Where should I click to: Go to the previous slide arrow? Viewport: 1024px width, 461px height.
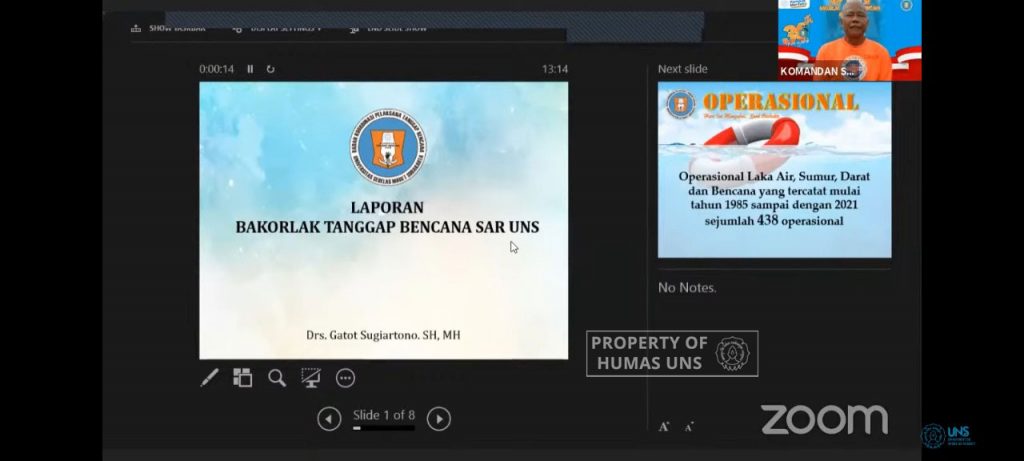[329, 419]
